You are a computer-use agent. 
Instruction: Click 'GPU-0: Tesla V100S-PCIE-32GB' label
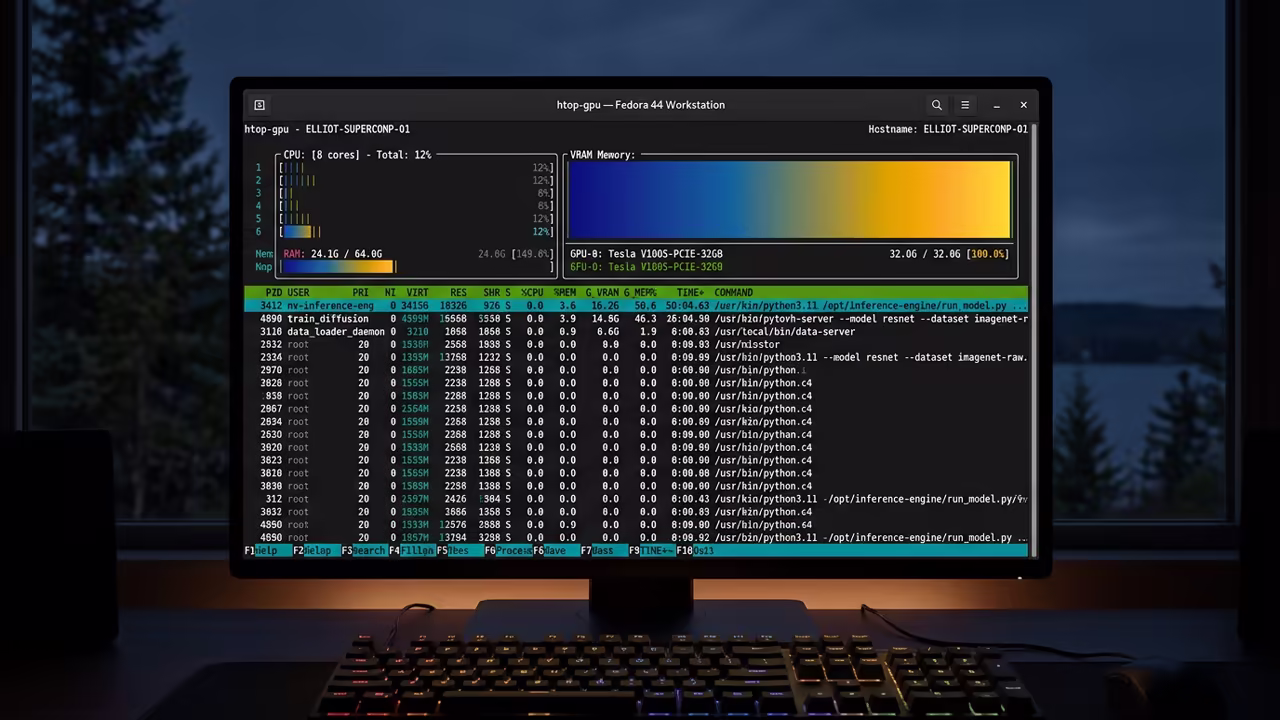tap(646, 254)
